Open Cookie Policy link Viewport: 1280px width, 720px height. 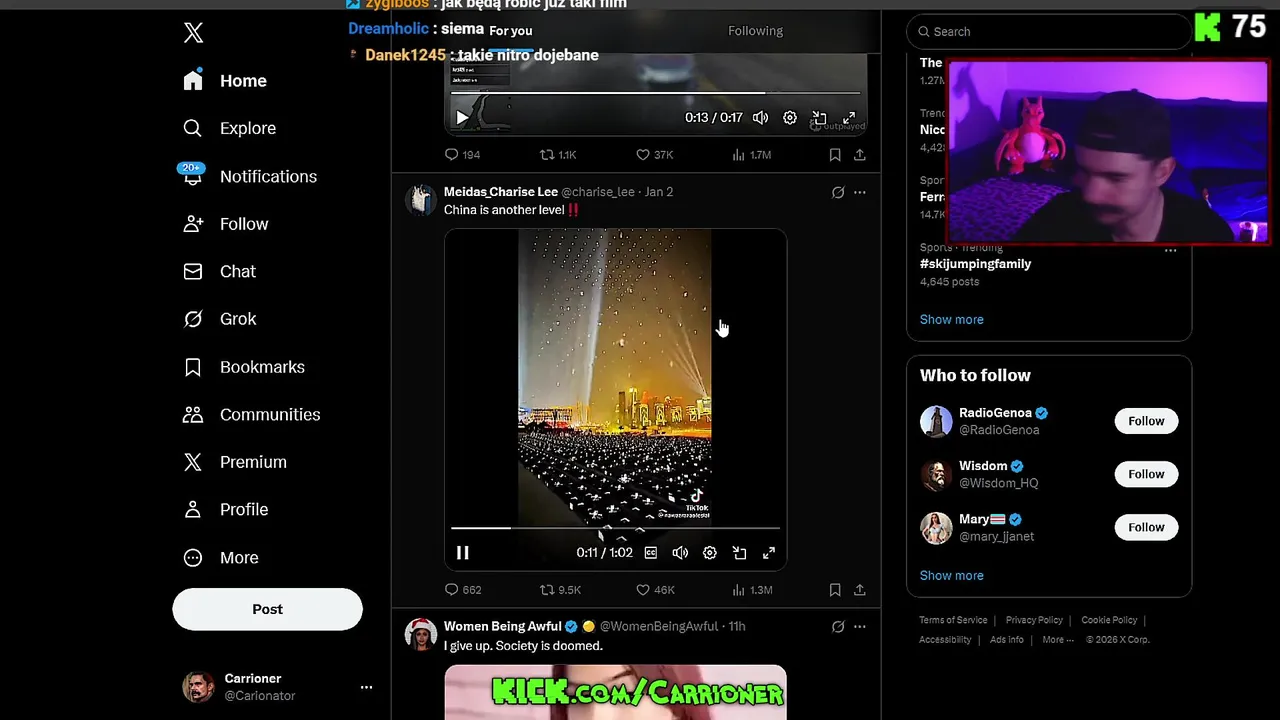tap(1109, 620)
